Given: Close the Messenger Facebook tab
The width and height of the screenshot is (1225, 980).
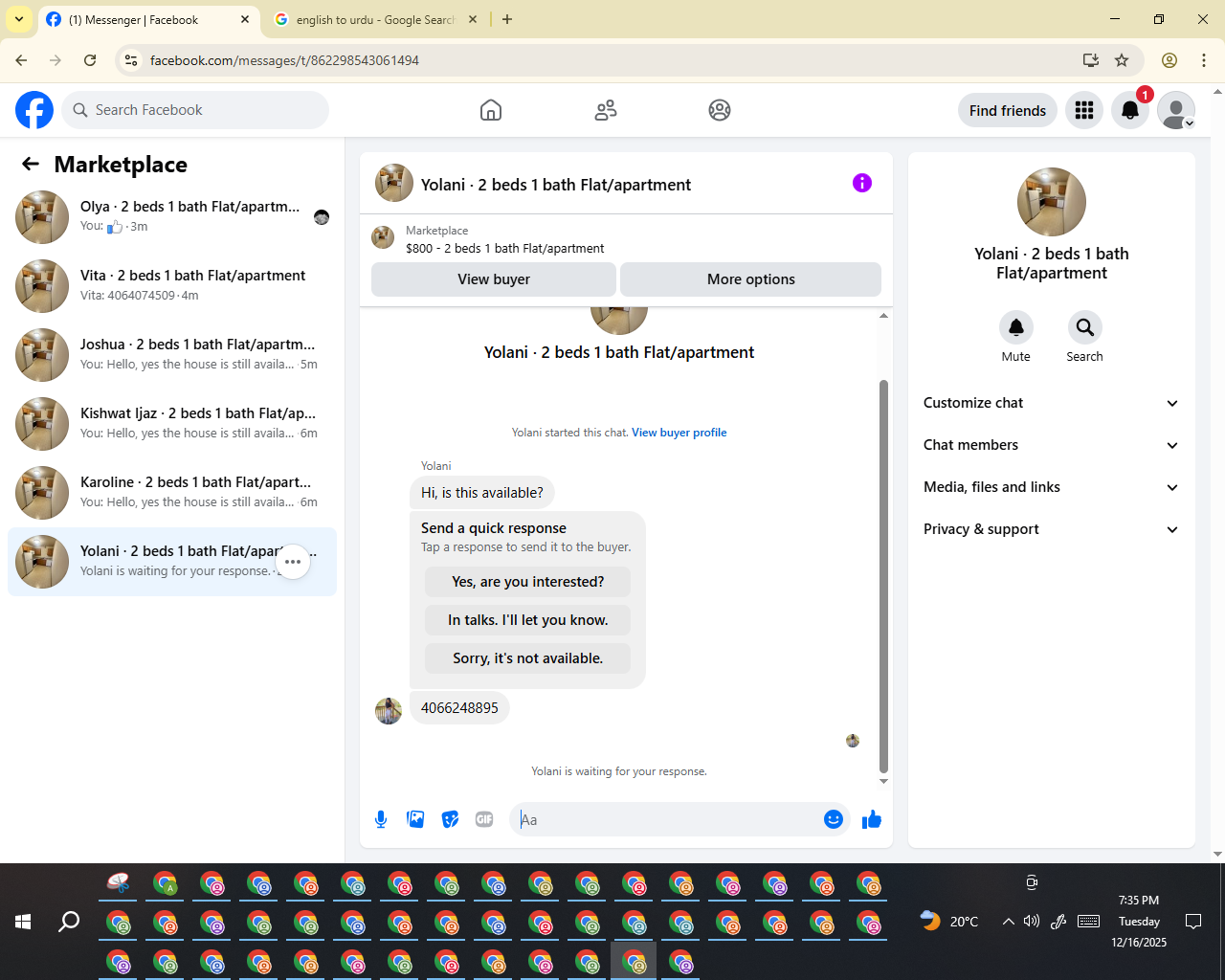Looking at the screenshot, I should coord(245,19).
